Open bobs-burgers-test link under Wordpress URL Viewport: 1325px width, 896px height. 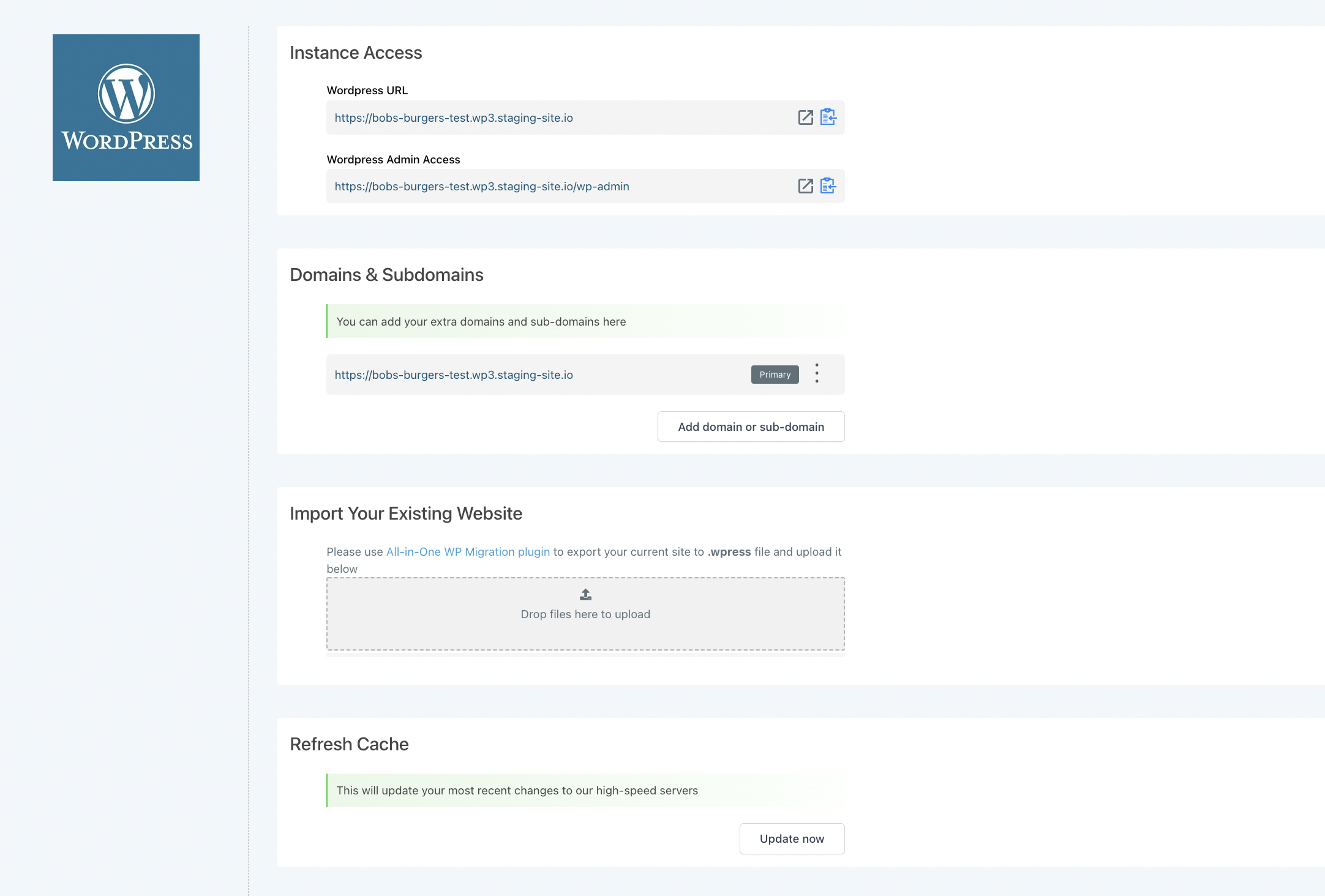tap(454, 118)
